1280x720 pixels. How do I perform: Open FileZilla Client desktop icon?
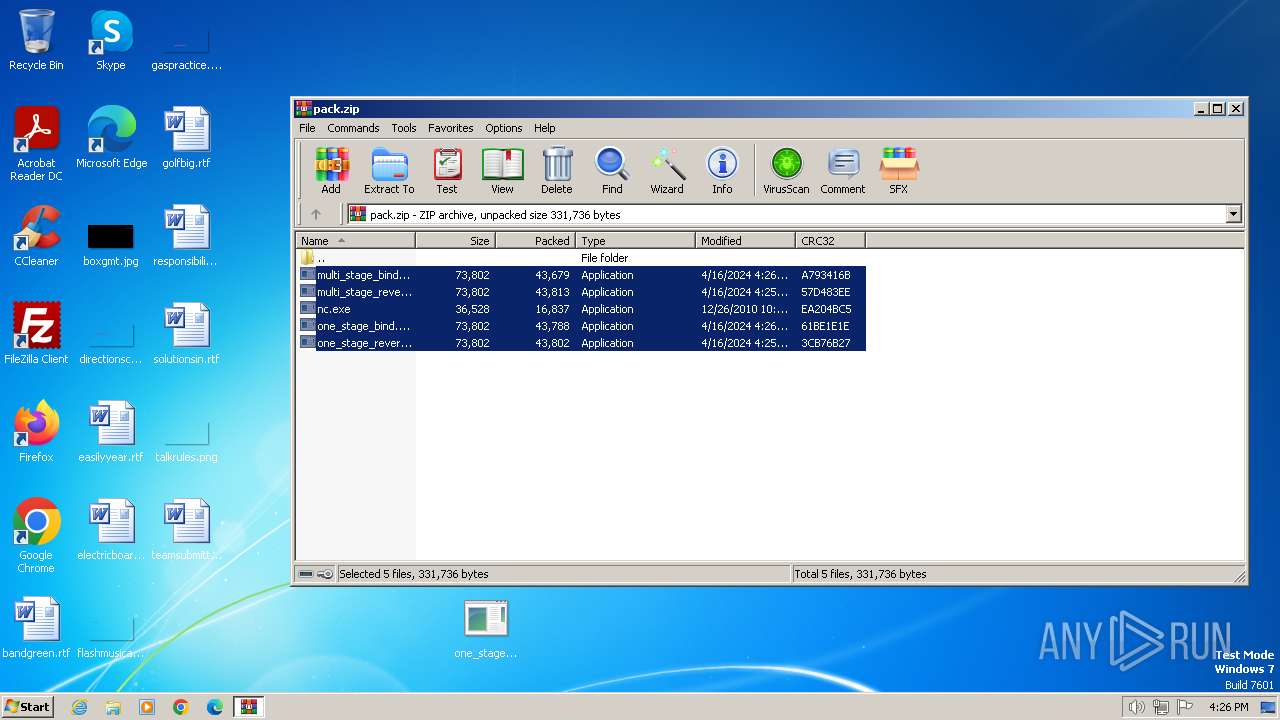(x=36, y=334)
